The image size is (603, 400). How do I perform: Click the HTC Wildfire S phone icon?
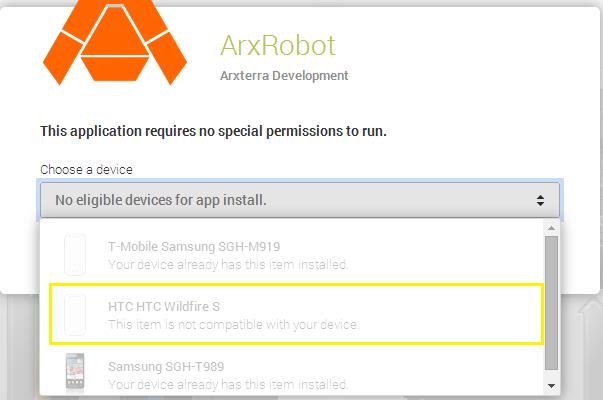(x=75, y=315)
